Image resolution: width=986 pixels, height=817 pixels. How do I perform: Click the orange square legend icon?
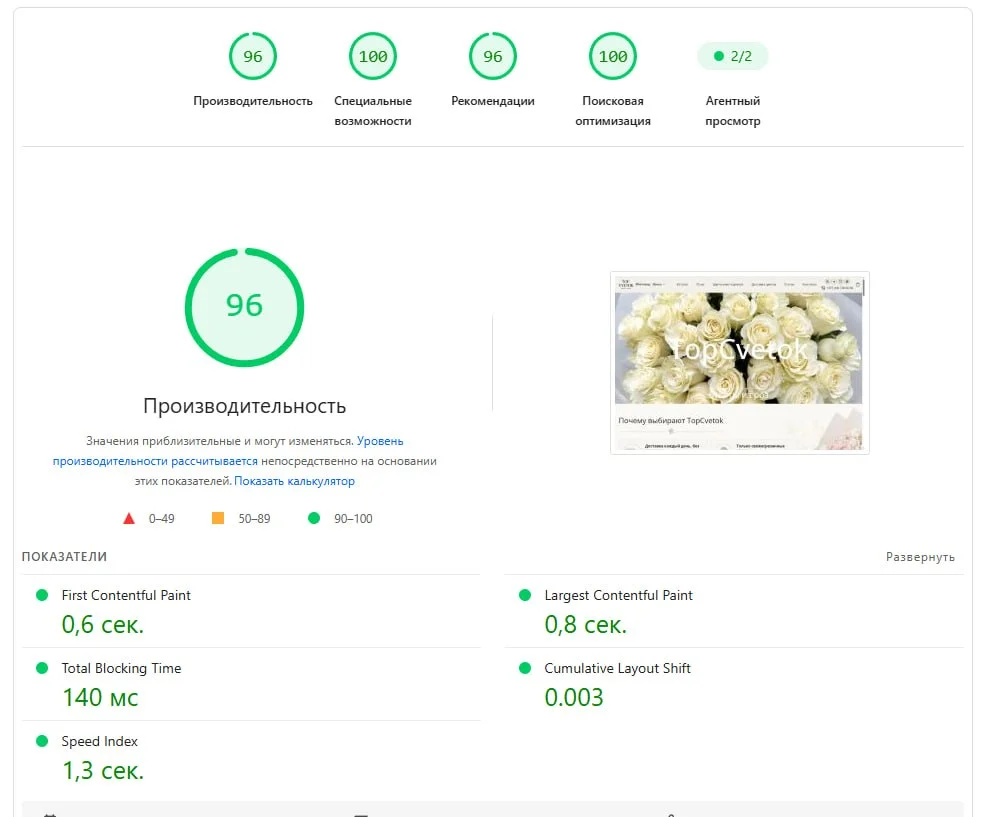click(218, 518)
